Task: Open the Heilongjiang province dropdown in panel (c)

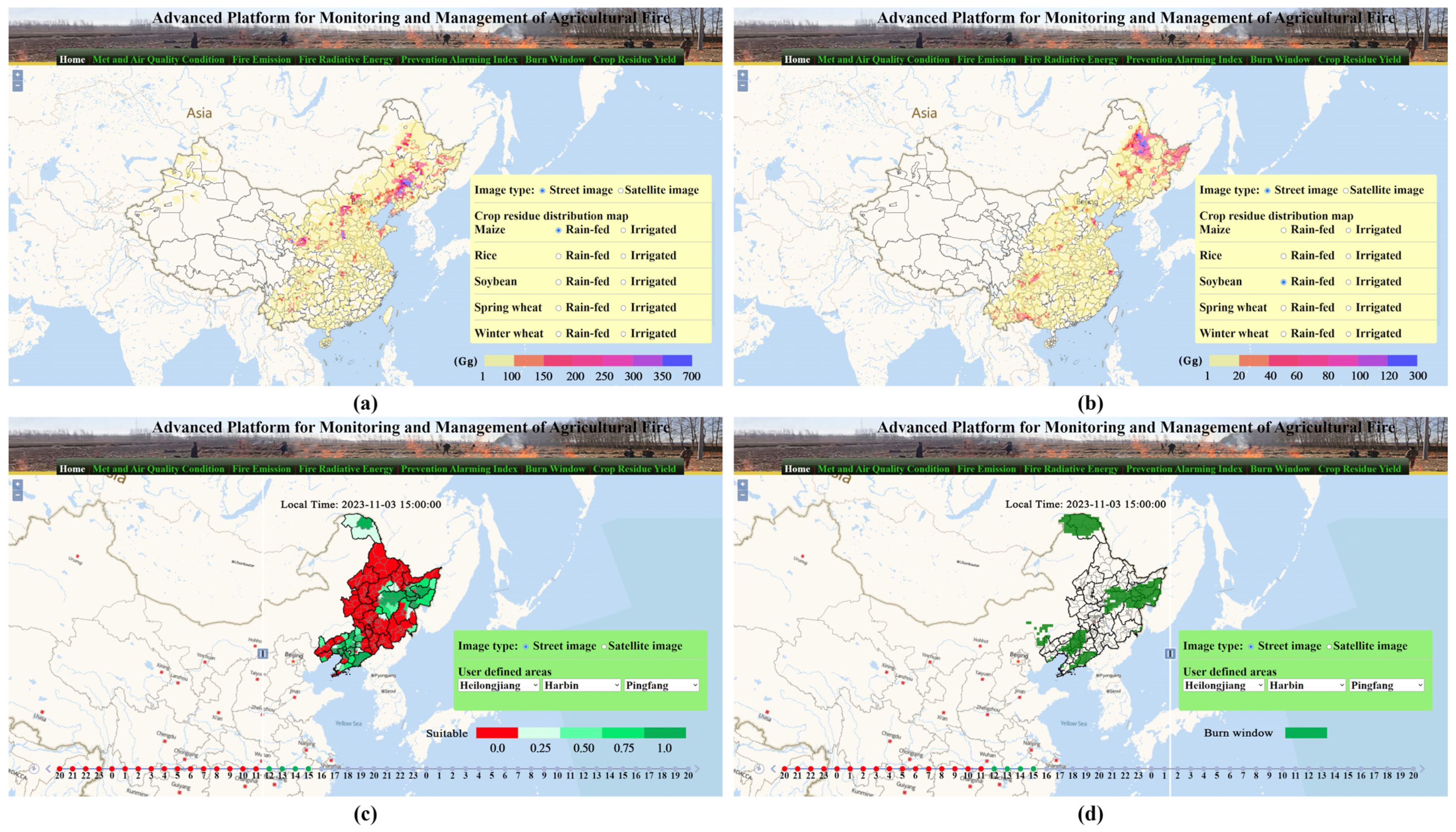Action: tap(499, 685)
